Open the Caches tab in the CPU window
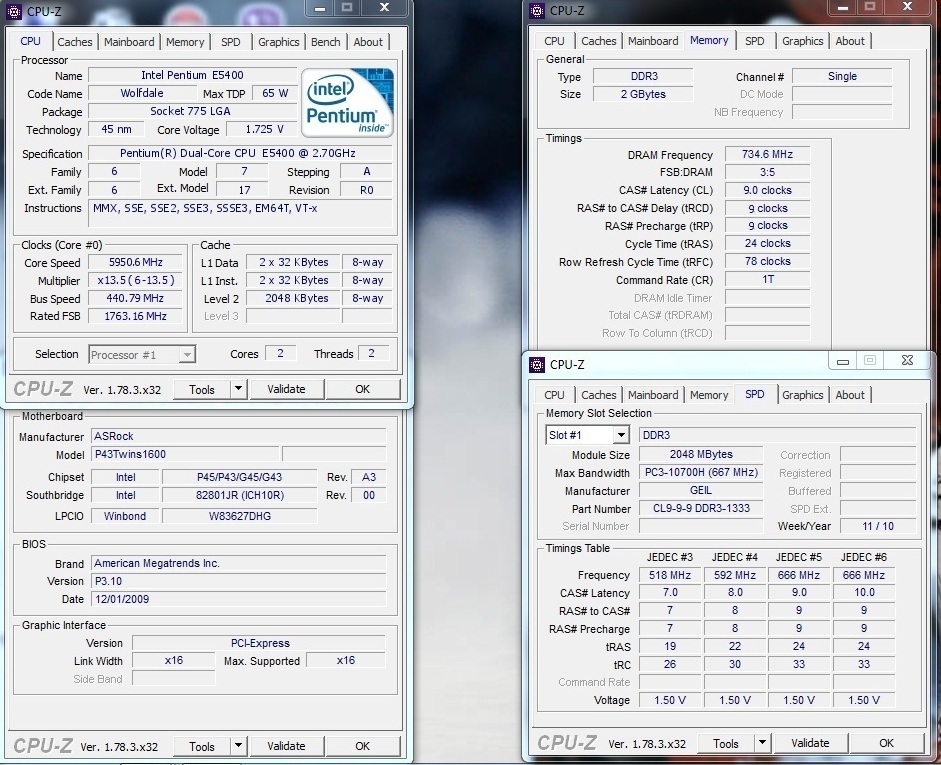This screenshot has height=765, width=941. click(74, 42)
